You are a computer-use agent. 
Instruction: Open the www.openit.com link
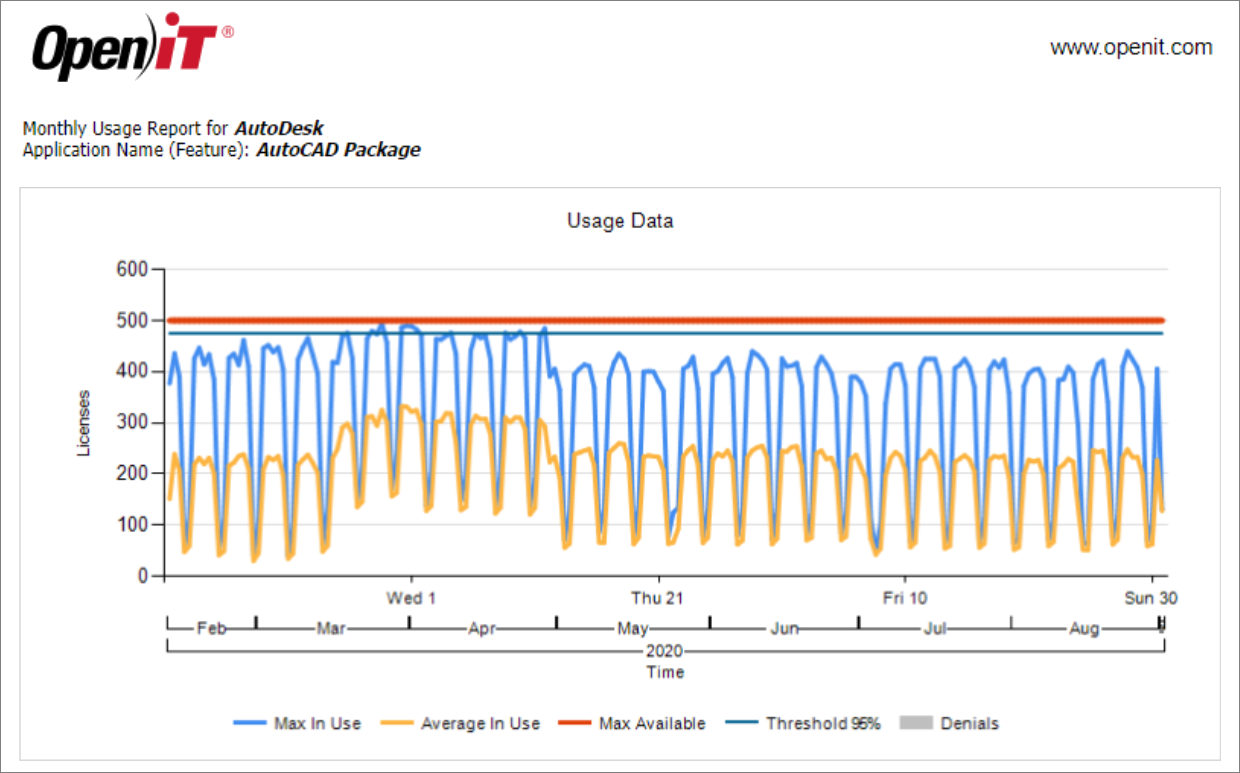point(1131,47)
